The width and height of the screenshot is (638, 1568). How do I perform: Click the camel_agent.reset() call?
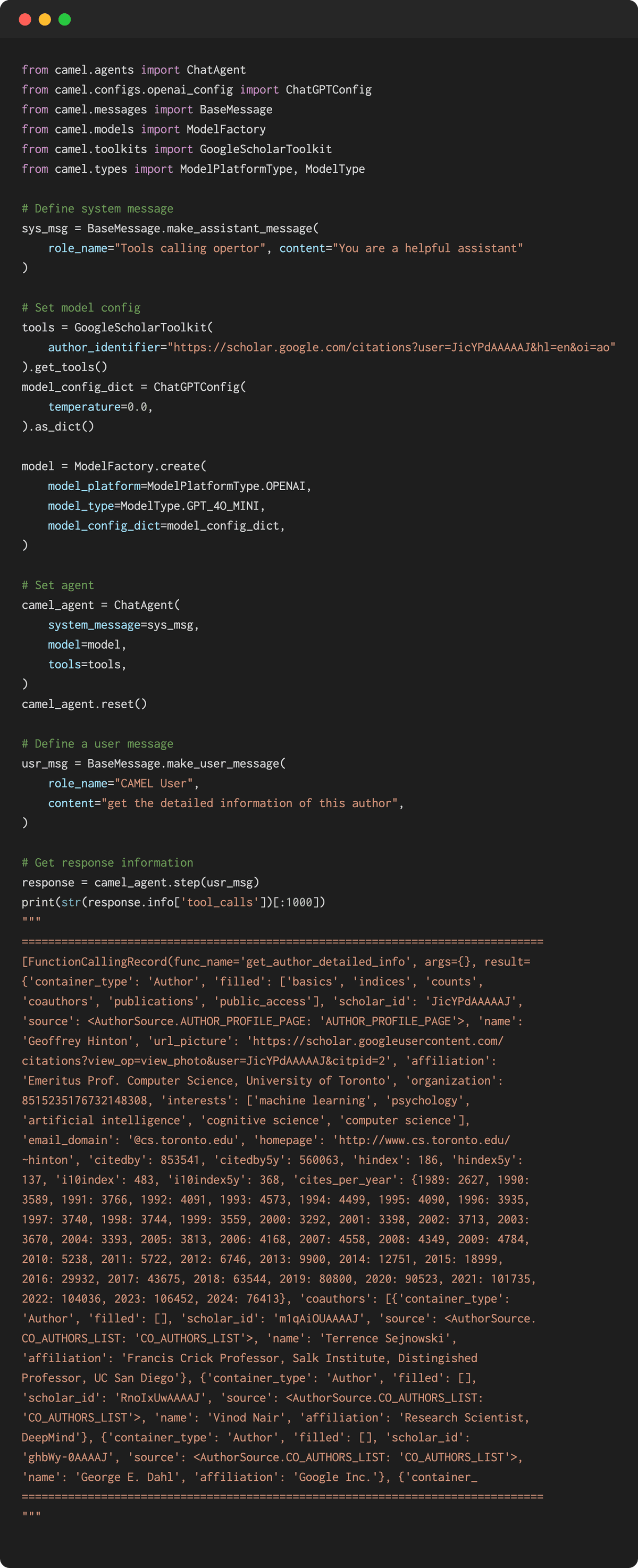pyautogui.click(x=84, y=705)
